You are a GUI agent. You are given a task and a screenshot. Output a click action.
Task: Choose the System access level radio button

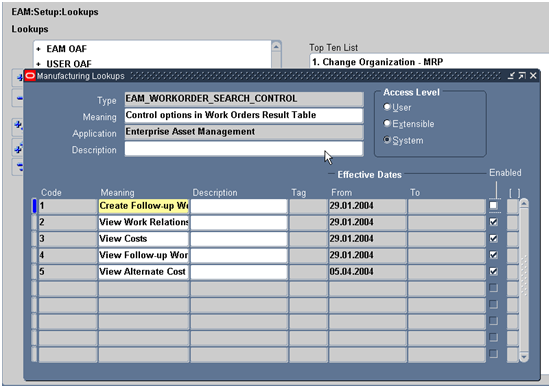pos(387,140)
